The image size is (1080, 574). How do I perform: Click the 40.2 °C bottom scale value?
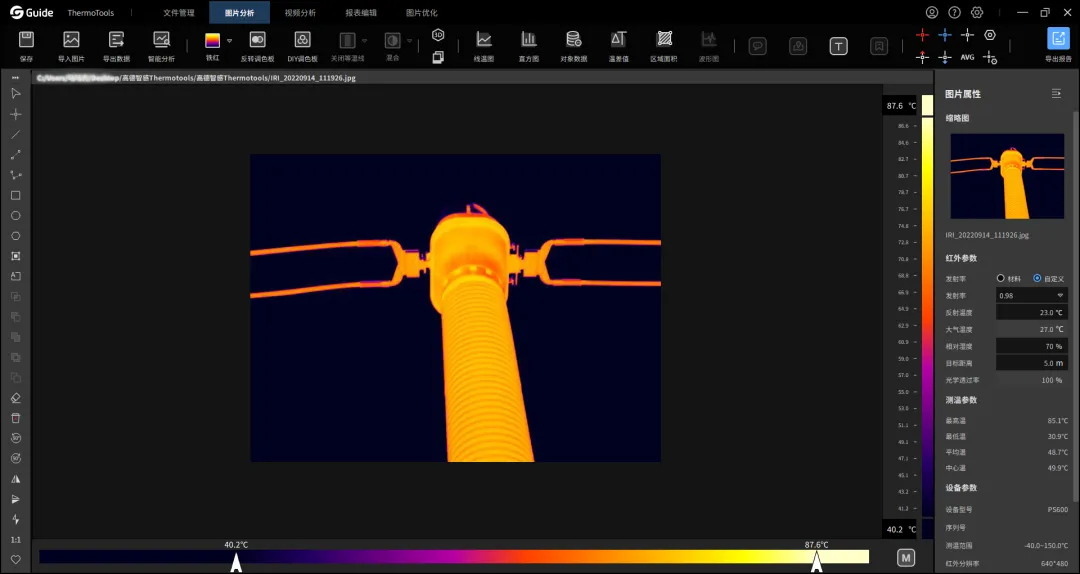pyautogui.click(x=901, y=529)
